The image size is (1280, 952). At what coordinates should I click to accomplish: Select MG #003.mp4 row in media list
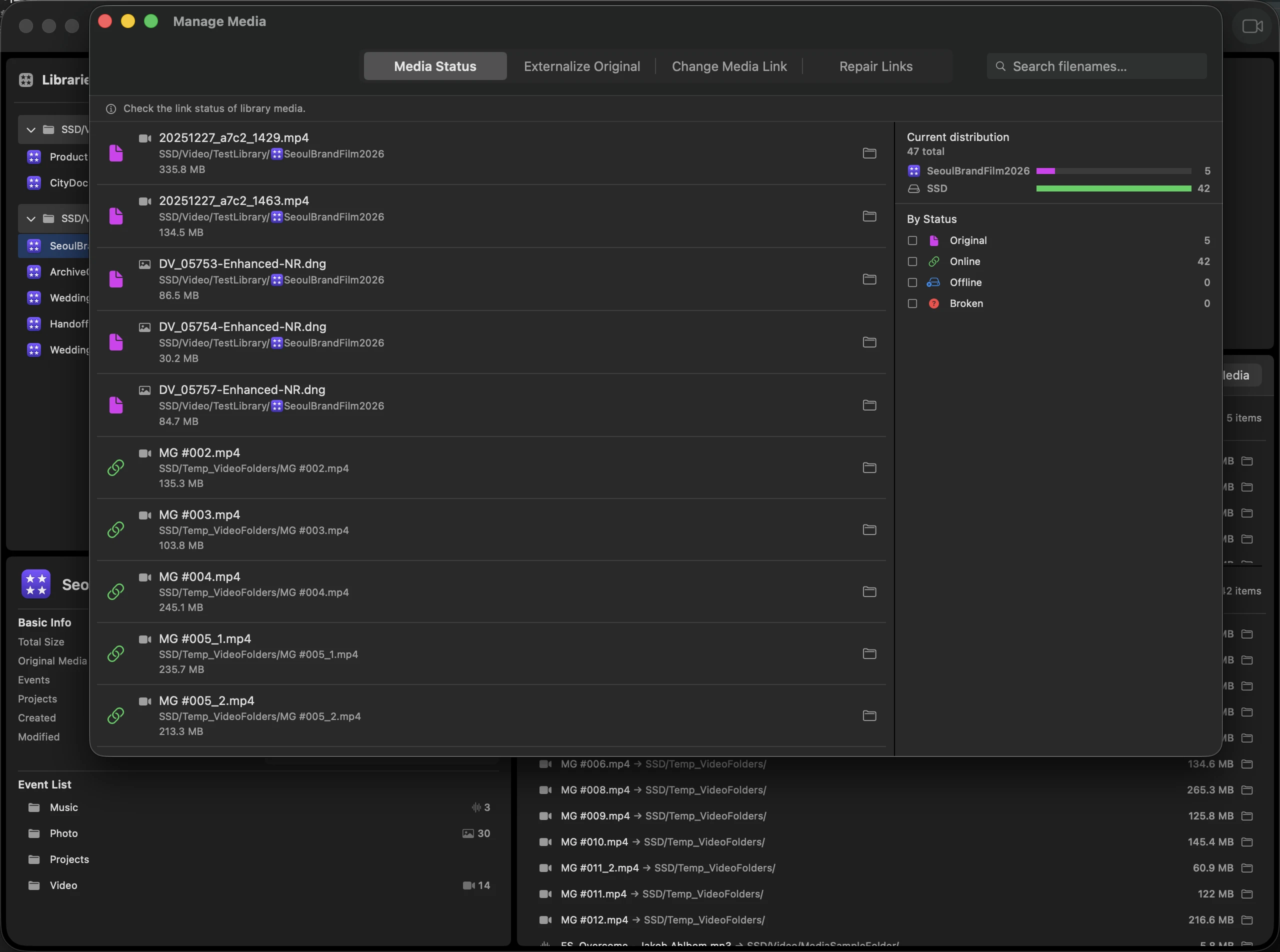point(491,530)
